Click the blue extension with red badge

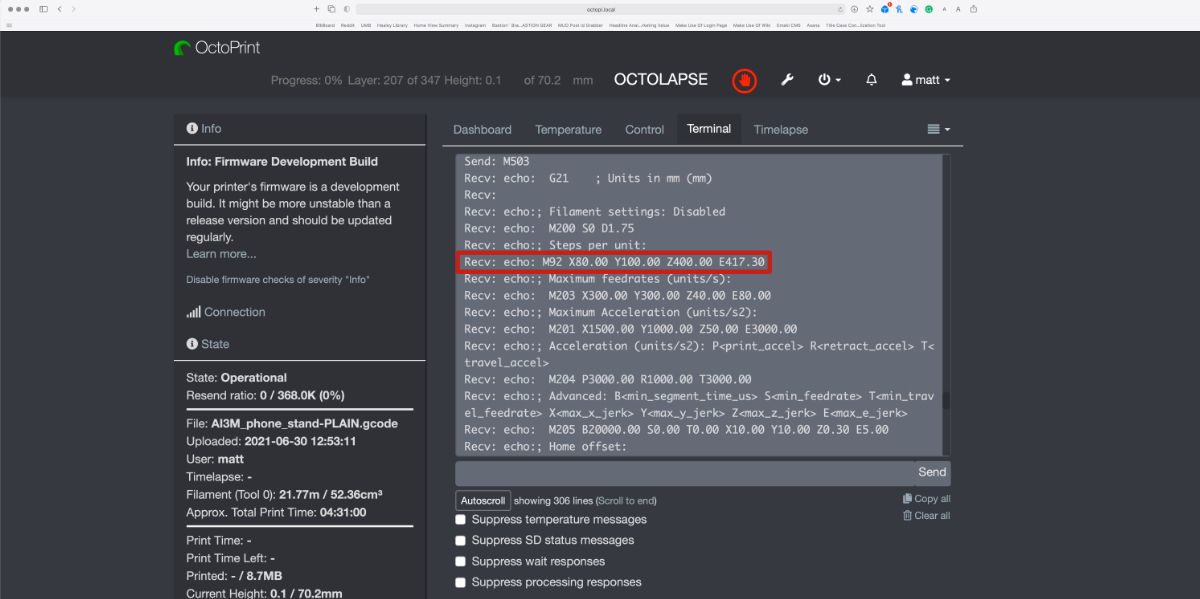(885, 9)
